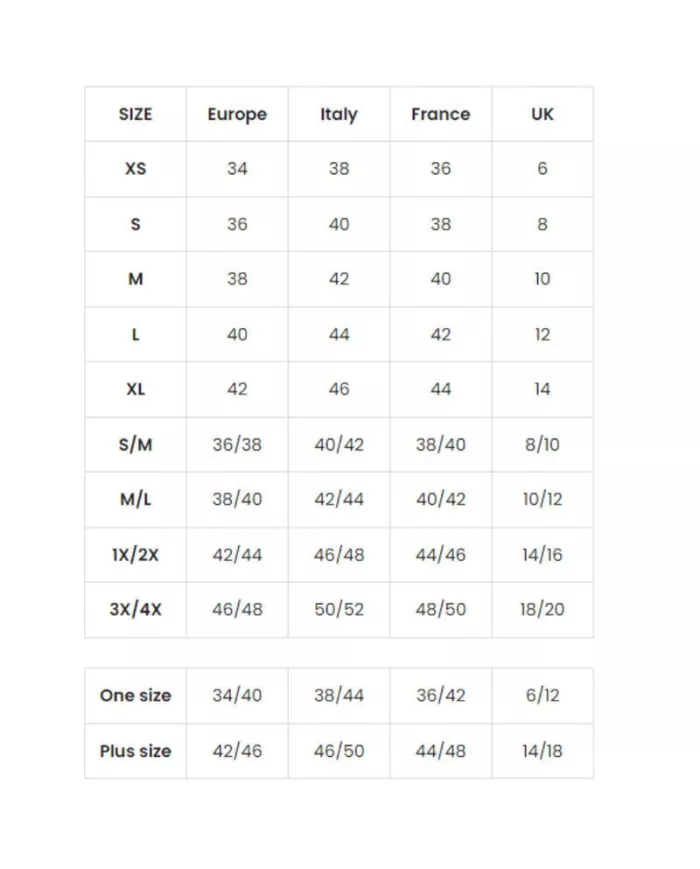Click Europe value 36/38 in S/M row

point(237,444)
